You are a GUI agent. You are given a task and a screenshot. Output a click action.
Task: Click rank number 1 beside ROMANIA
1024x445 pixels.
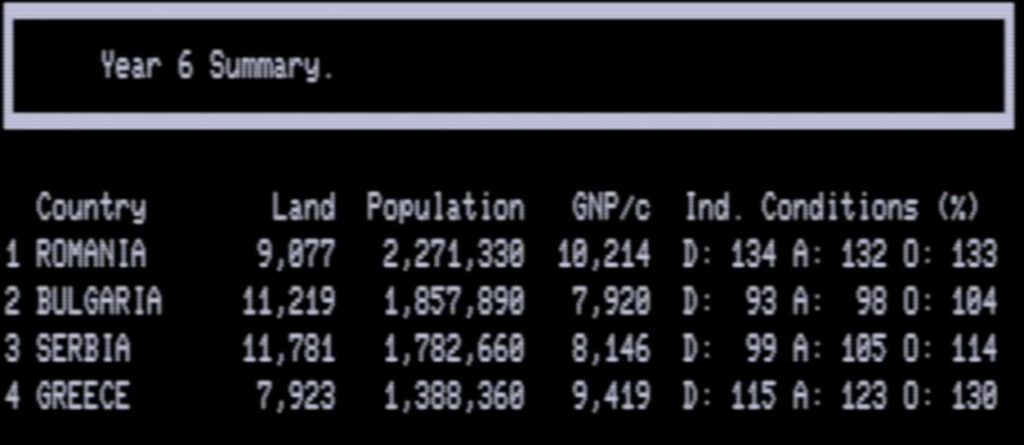point(12,254)
